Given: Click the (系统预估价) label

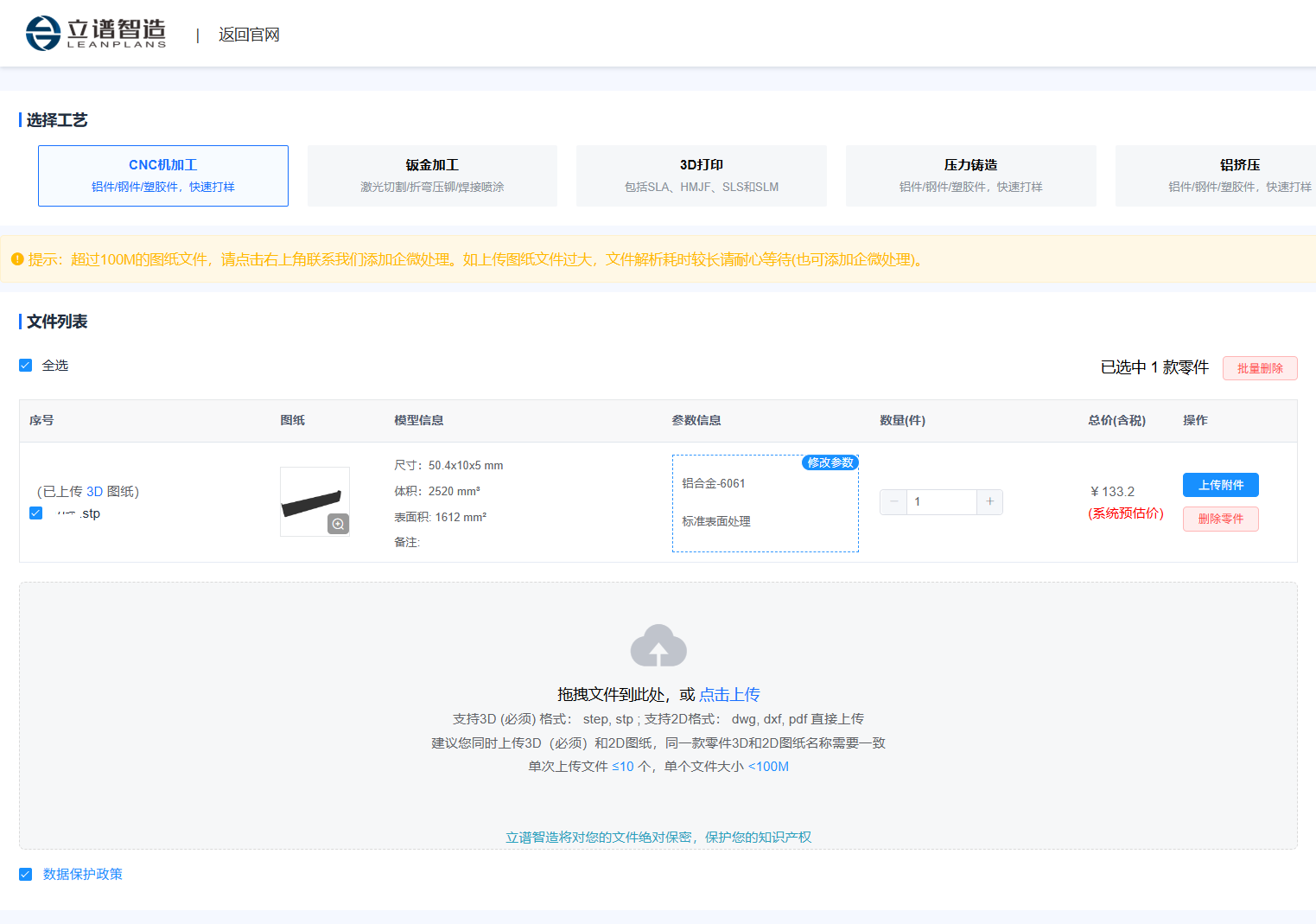Looking at the screenshot, I should pyautogui.click(x=1126, y=513).
